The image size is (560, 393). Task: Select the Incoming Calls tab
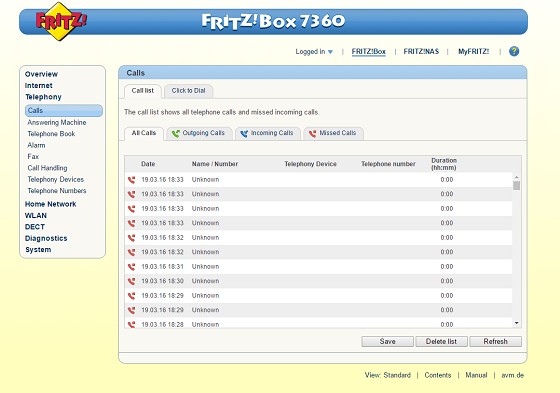click(x=268, y=133)
